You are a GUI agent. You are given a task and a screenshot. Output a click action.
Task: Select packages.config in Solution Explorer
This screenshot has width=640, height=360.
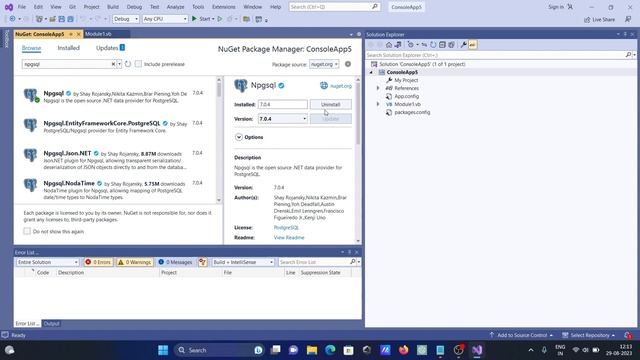412,112
